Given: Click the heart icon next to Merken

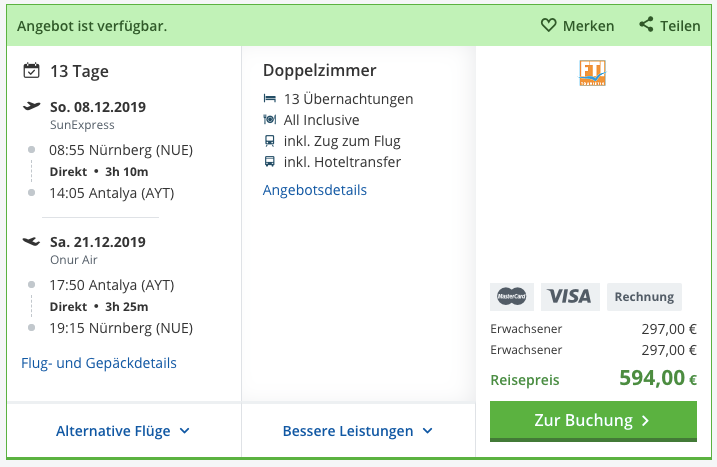Looking at the screenshot, I should 548,25.
